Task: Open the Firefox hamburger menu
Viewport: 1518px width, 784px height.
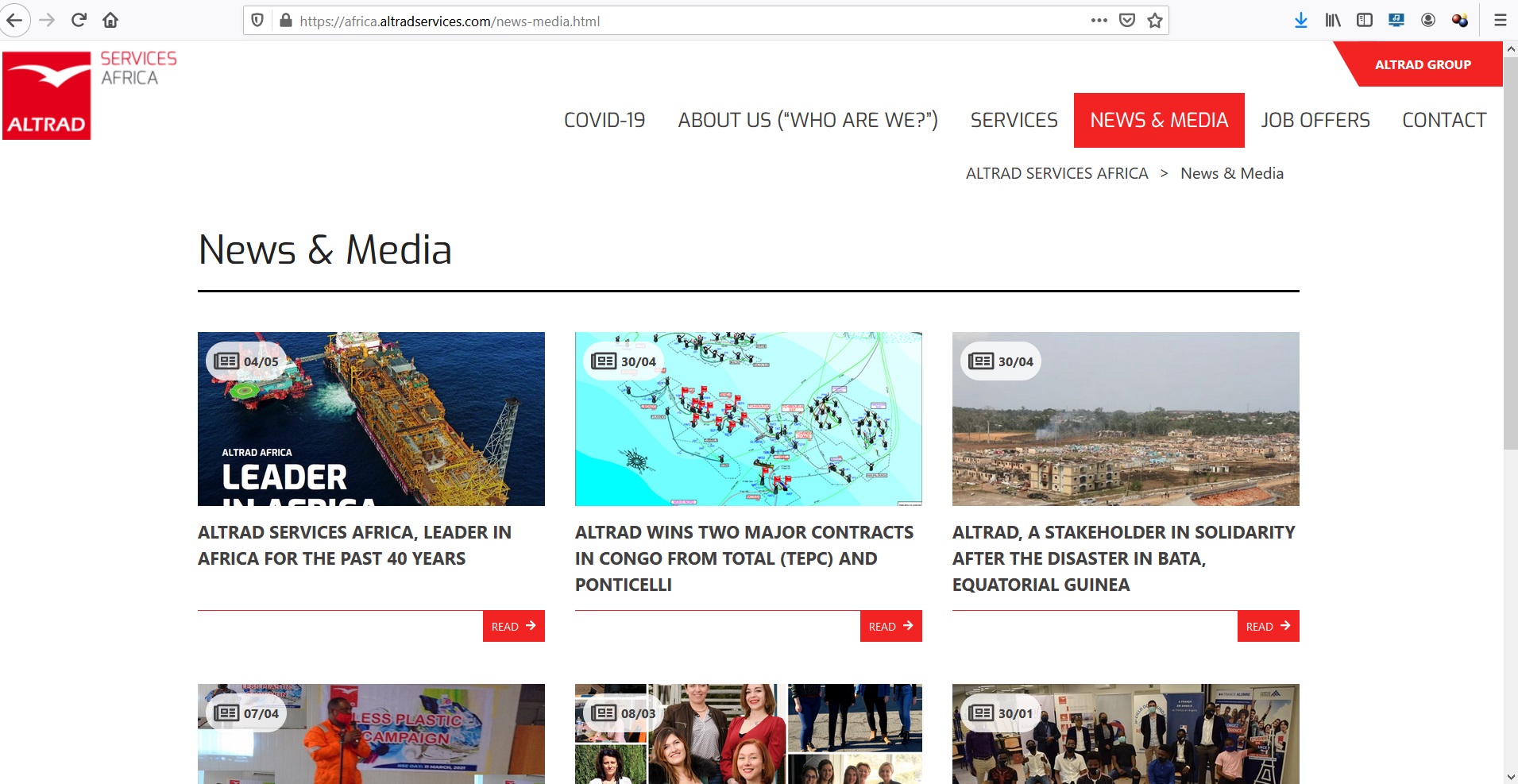Action: [x=1500, y=21]
